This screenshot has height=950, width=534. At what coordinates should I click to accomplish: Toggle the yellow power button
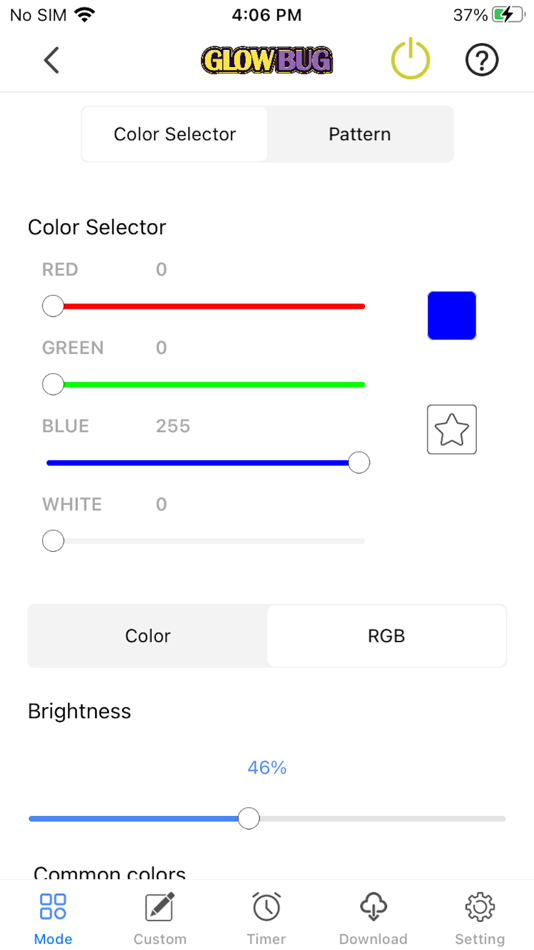coord(410,59)
